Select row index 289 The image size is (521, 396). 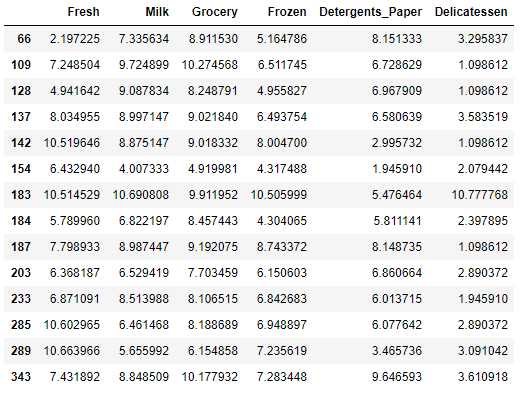tap(21, 351)
